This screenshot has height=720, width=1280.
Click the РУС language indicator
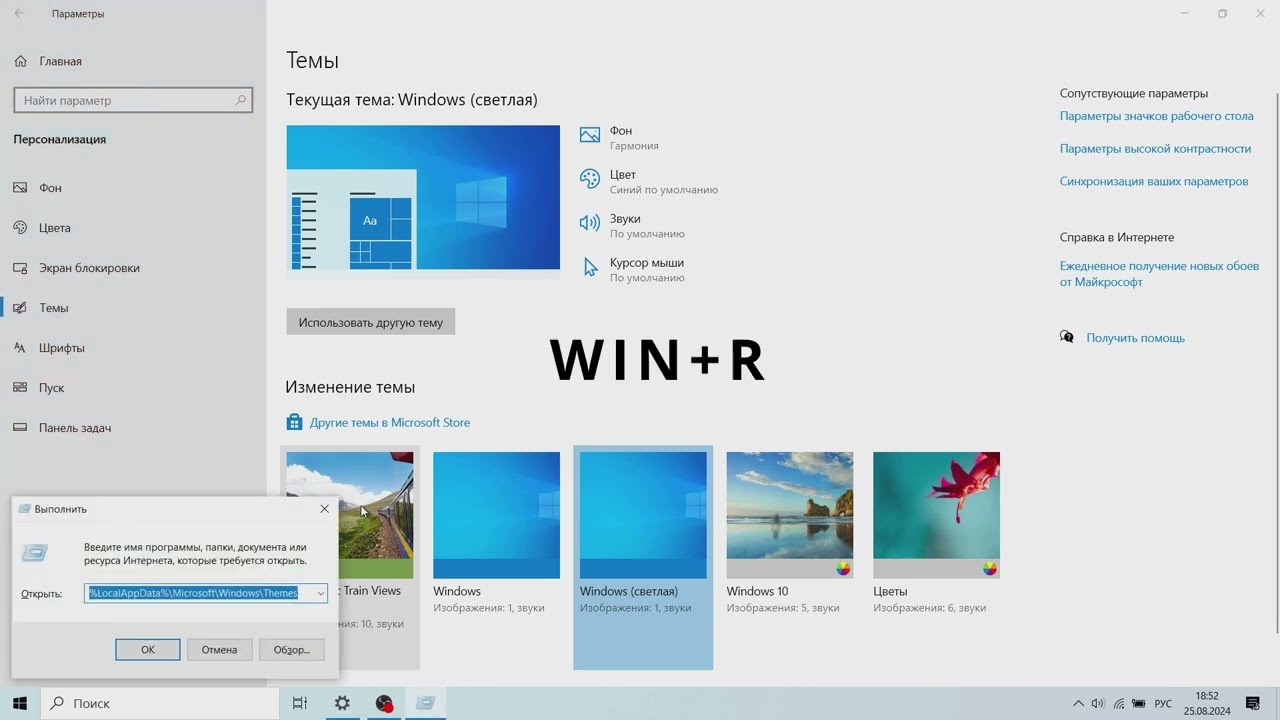click(1163, 704)
